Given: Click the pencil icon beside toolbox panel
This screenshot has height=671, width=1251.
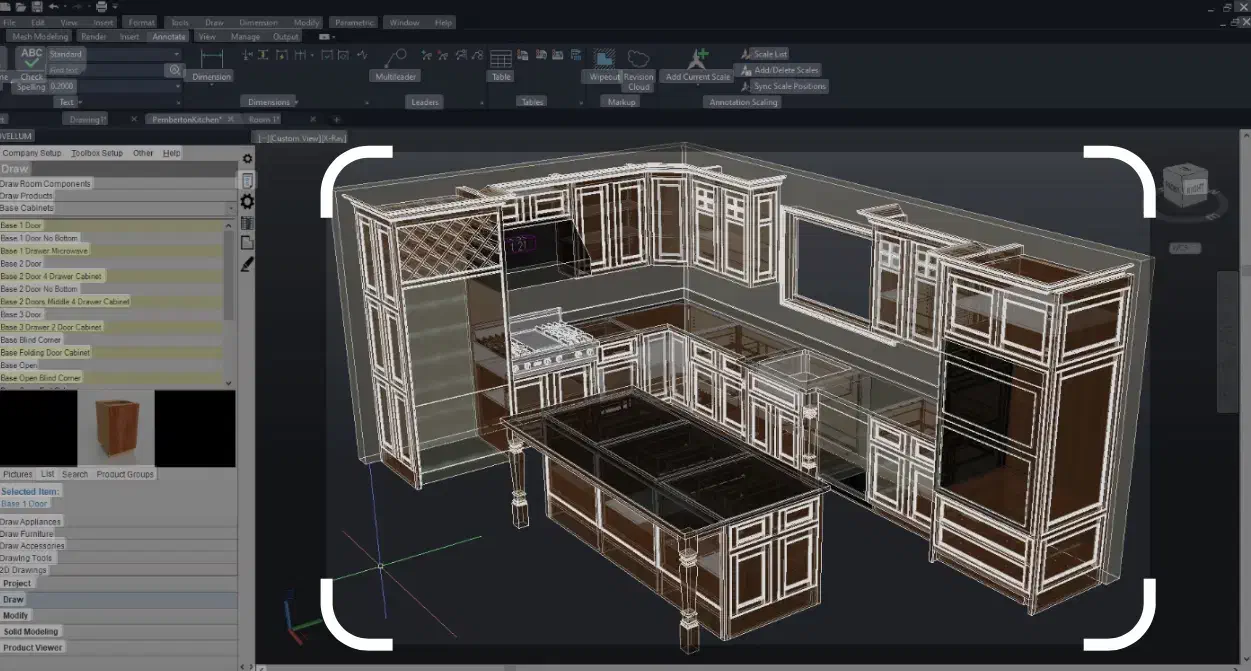Looking at the screenshot, I should click(247, 264).
